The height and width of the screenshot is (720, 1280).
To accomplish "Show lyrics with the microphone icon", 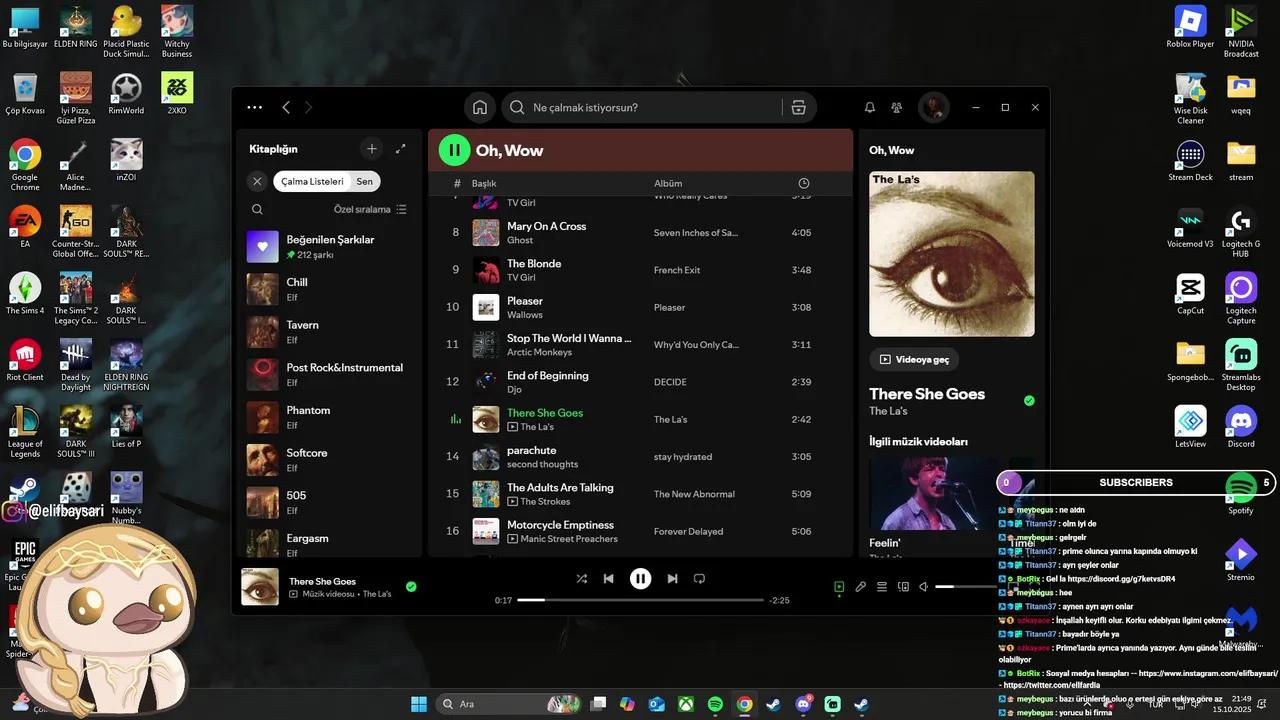I will pyautogui.click(x=861, y=587).
